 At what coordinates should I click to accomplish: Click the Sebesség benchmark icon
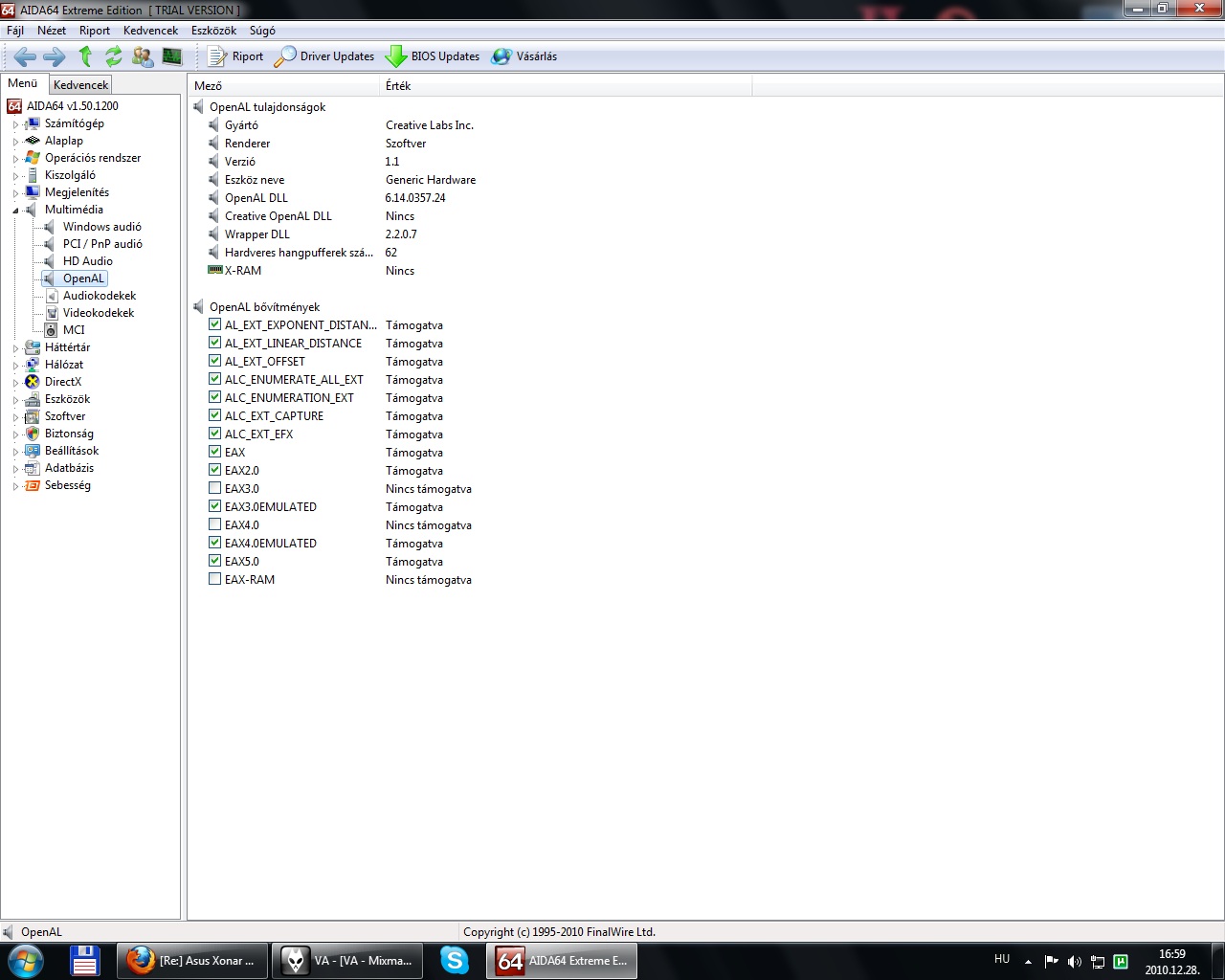(33, 485)
